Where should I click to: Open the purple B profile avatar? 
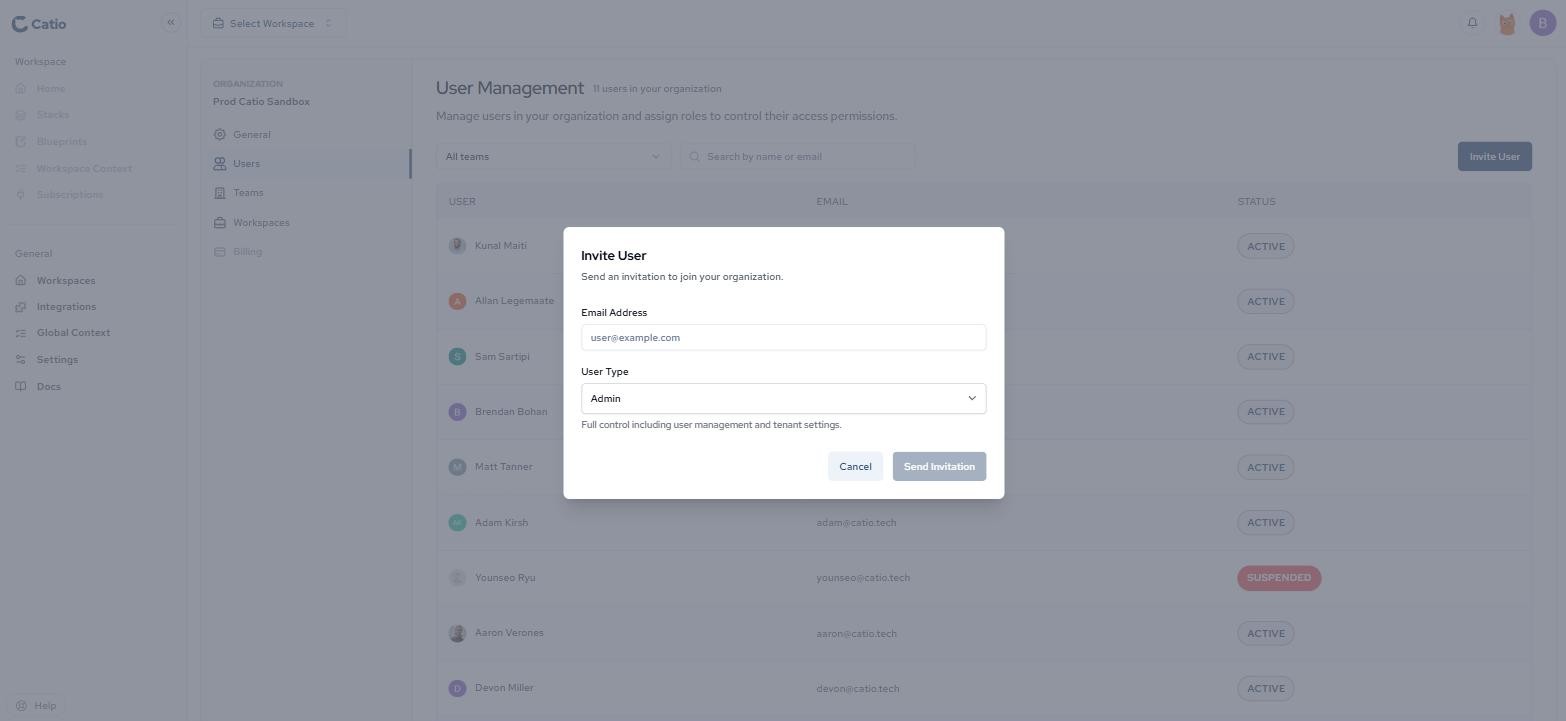tap(1543, 24)
